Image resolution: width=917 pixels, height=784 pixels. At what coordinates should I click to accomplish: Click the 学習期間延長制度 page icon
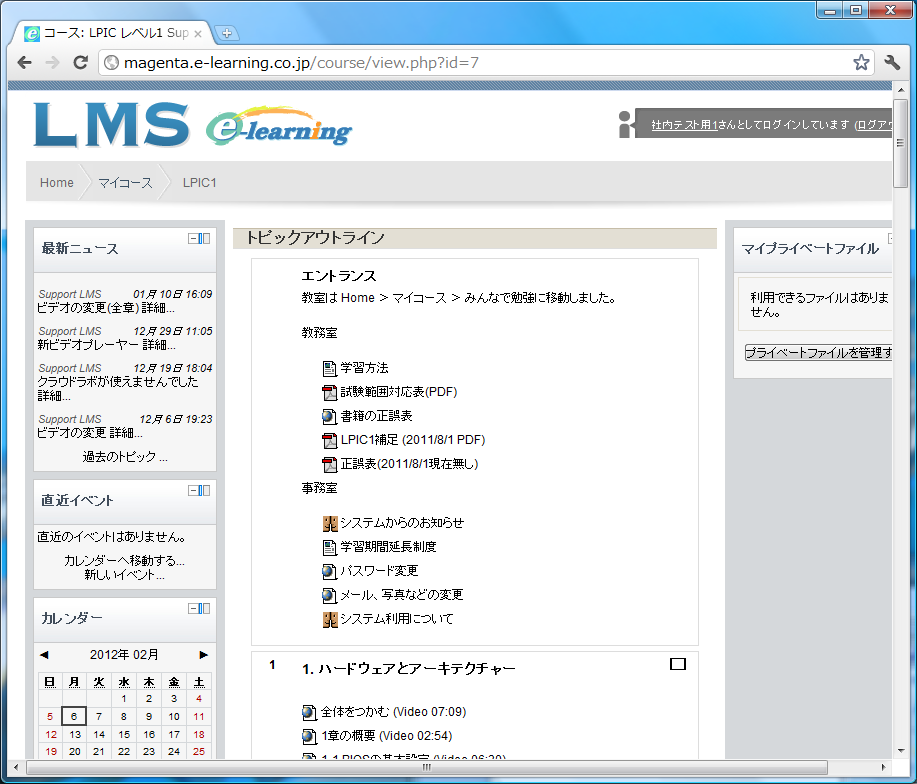coord(329,547)
